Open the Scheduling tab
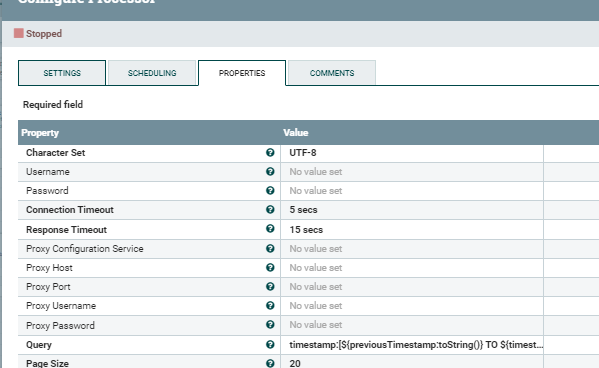Image resolution: width=599 pixels, height=368 pixels. click(x=152, y=73)
